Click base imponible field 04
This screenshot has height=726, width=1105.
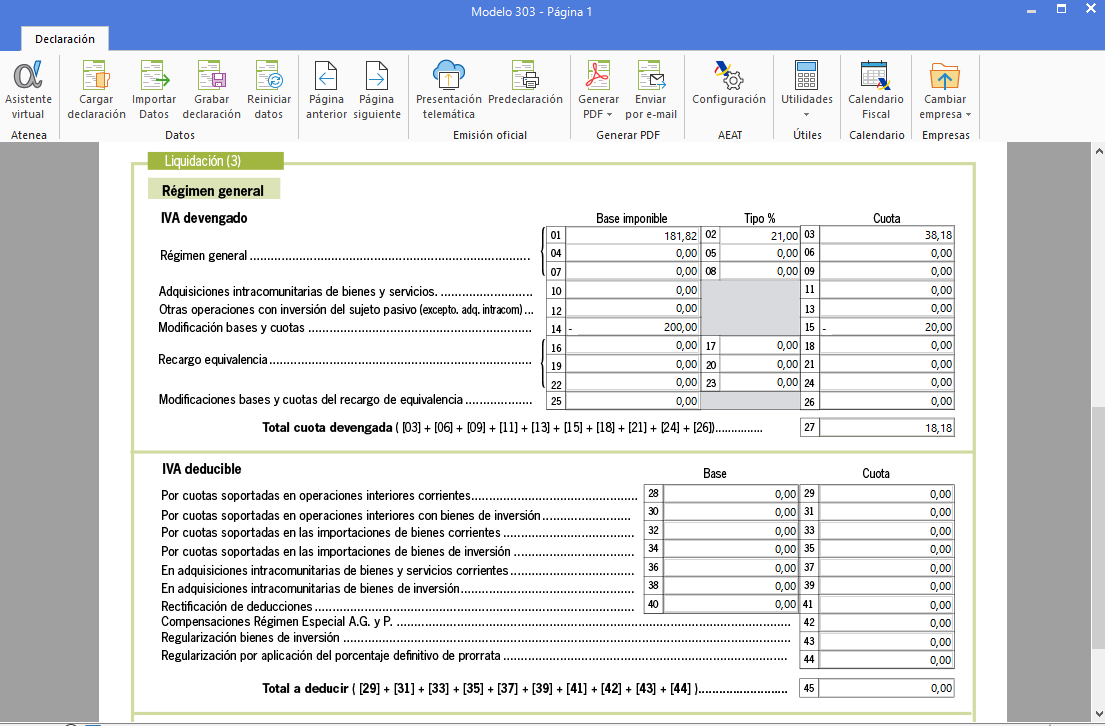click(x=632, y=253)
